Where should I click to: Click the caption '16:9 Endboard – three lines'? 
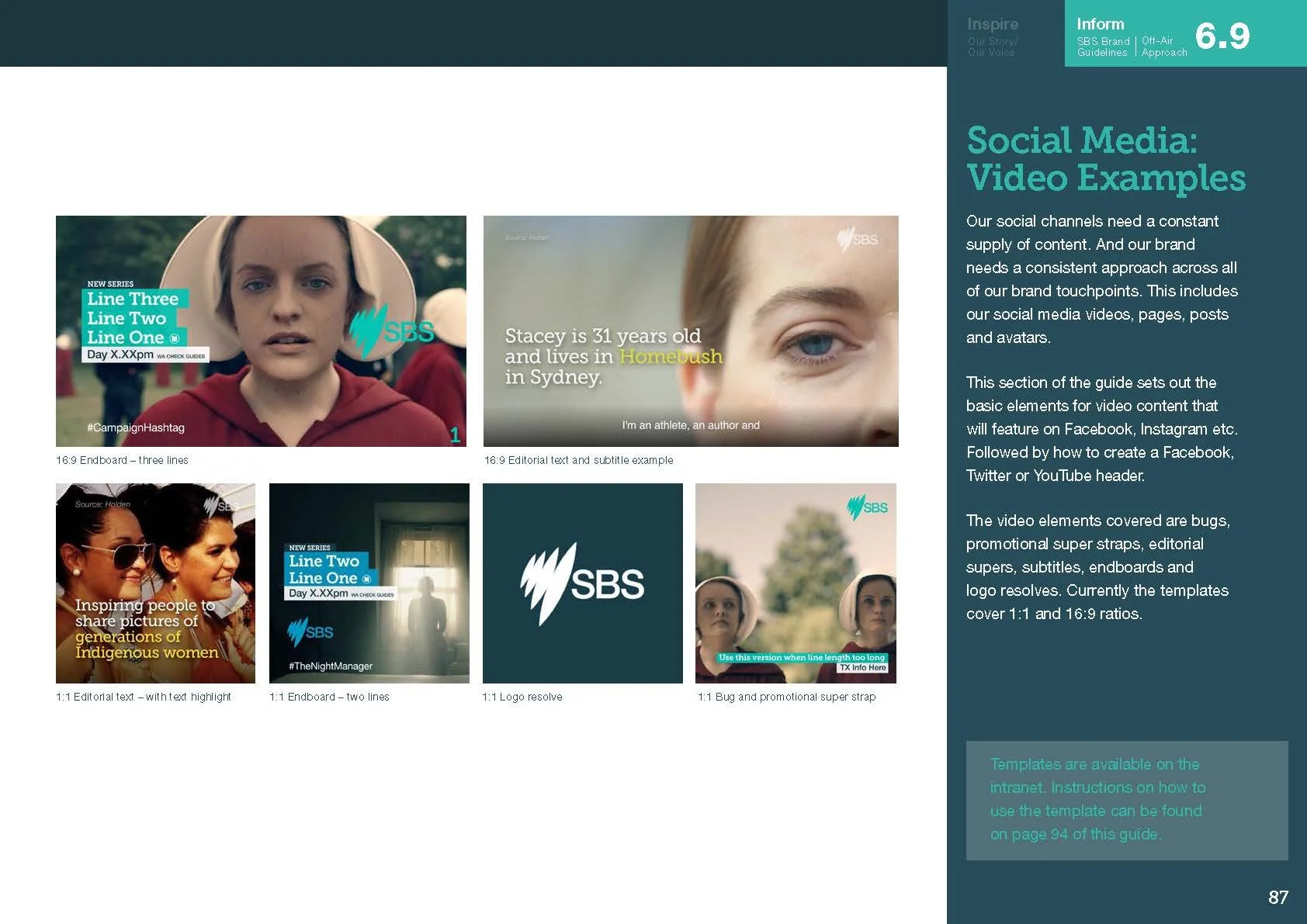pyautogui.click(x=122, y=460)
